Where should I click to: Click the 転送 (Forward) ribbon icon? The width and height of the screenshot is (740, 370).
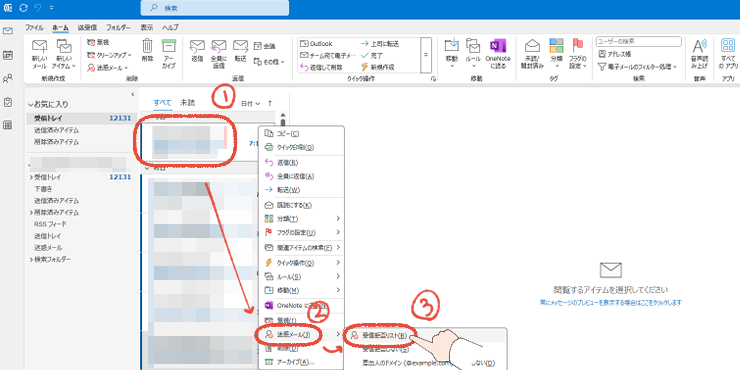(x=240, y=51)
